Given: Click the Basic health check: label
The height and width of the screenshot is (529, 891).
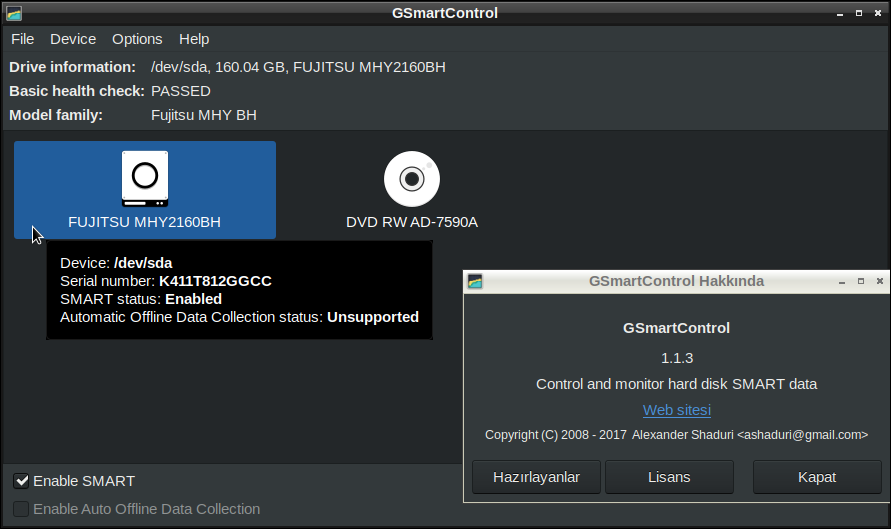Looking at the screenshot, I should (x=77, y=91).
